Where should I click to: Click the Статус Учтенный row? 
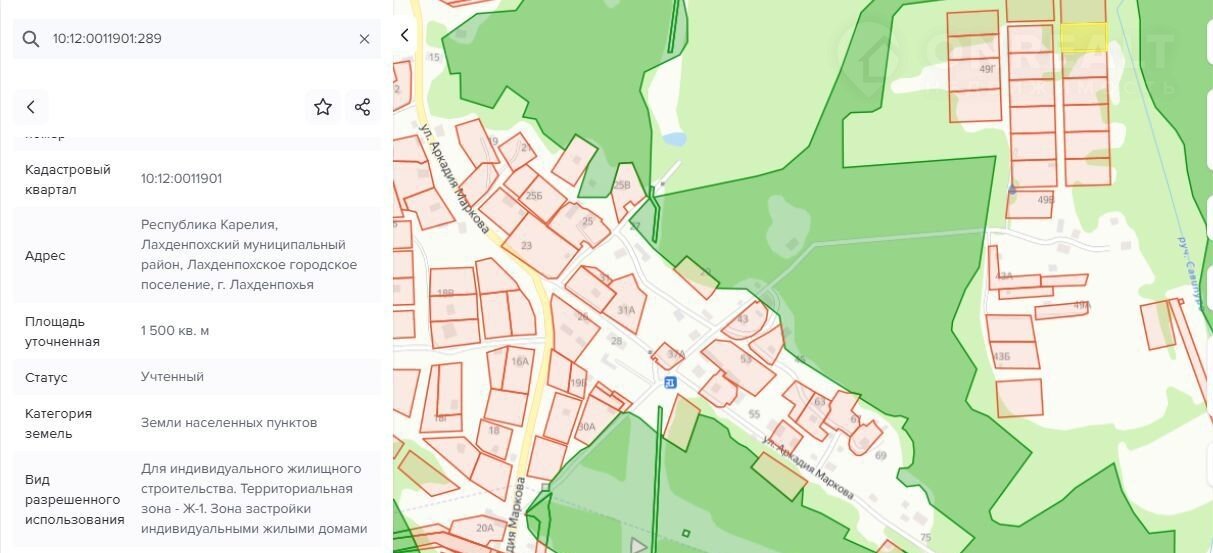pyautogui.click(x=196, y=377)
